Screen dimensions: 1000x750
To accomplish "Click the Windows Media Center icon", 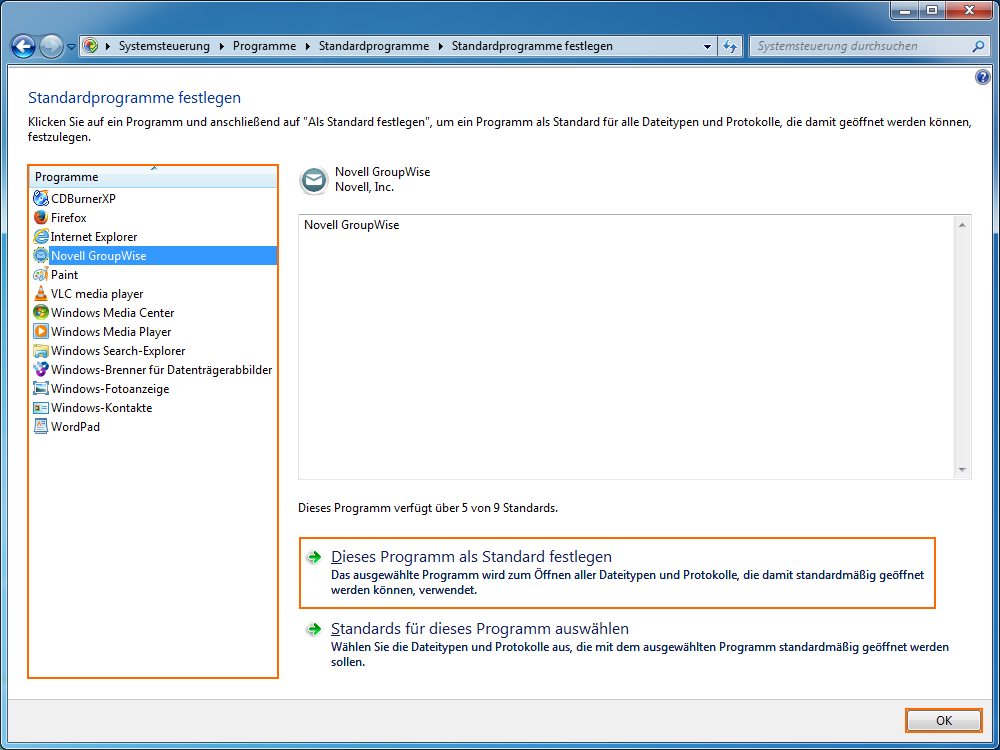I will [x=41, y=312].
